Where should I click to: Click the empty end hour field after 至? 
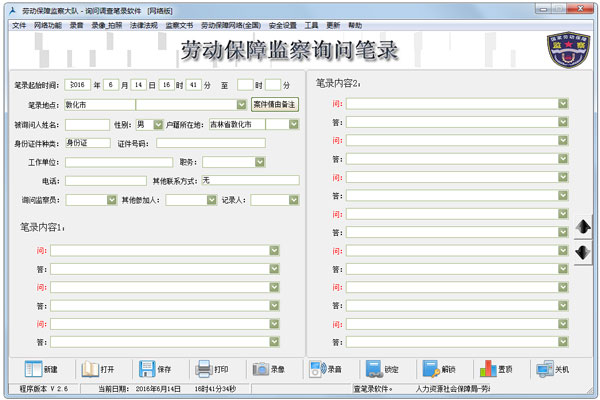(245, 85)
